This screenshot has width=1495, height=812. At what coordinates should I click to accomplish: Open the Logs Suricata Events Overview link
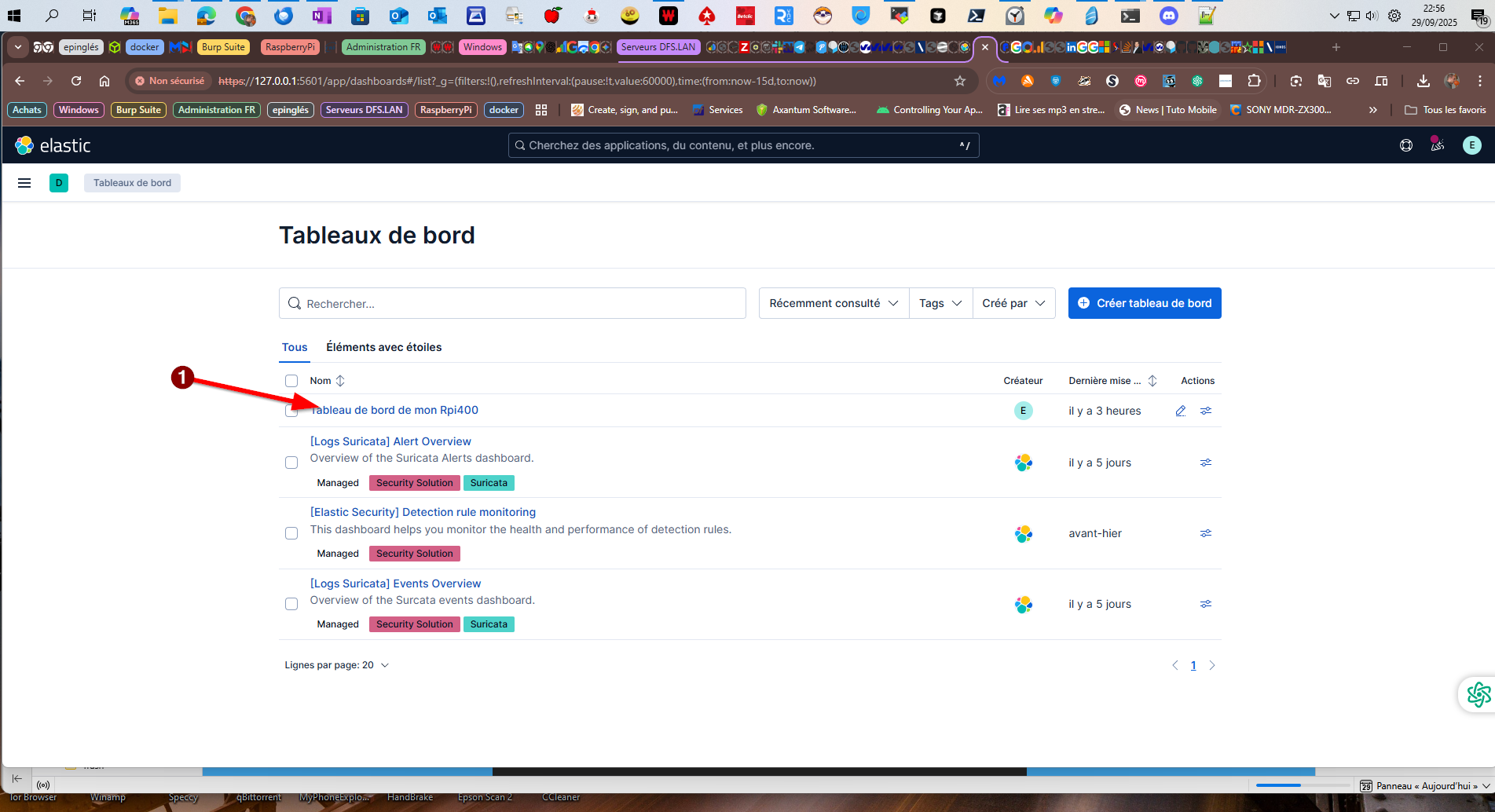[x=395, y=583]
